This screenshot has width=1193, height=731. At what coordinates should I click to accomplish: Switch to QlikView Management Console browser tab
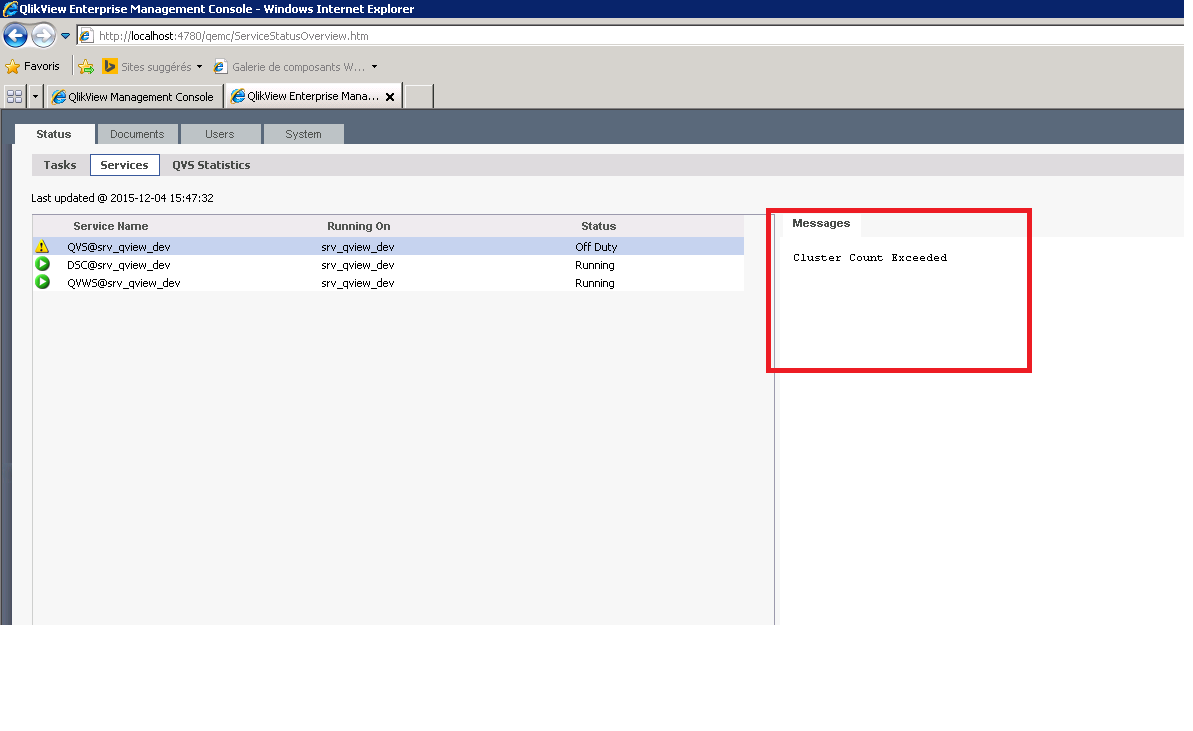click(135, 97)
